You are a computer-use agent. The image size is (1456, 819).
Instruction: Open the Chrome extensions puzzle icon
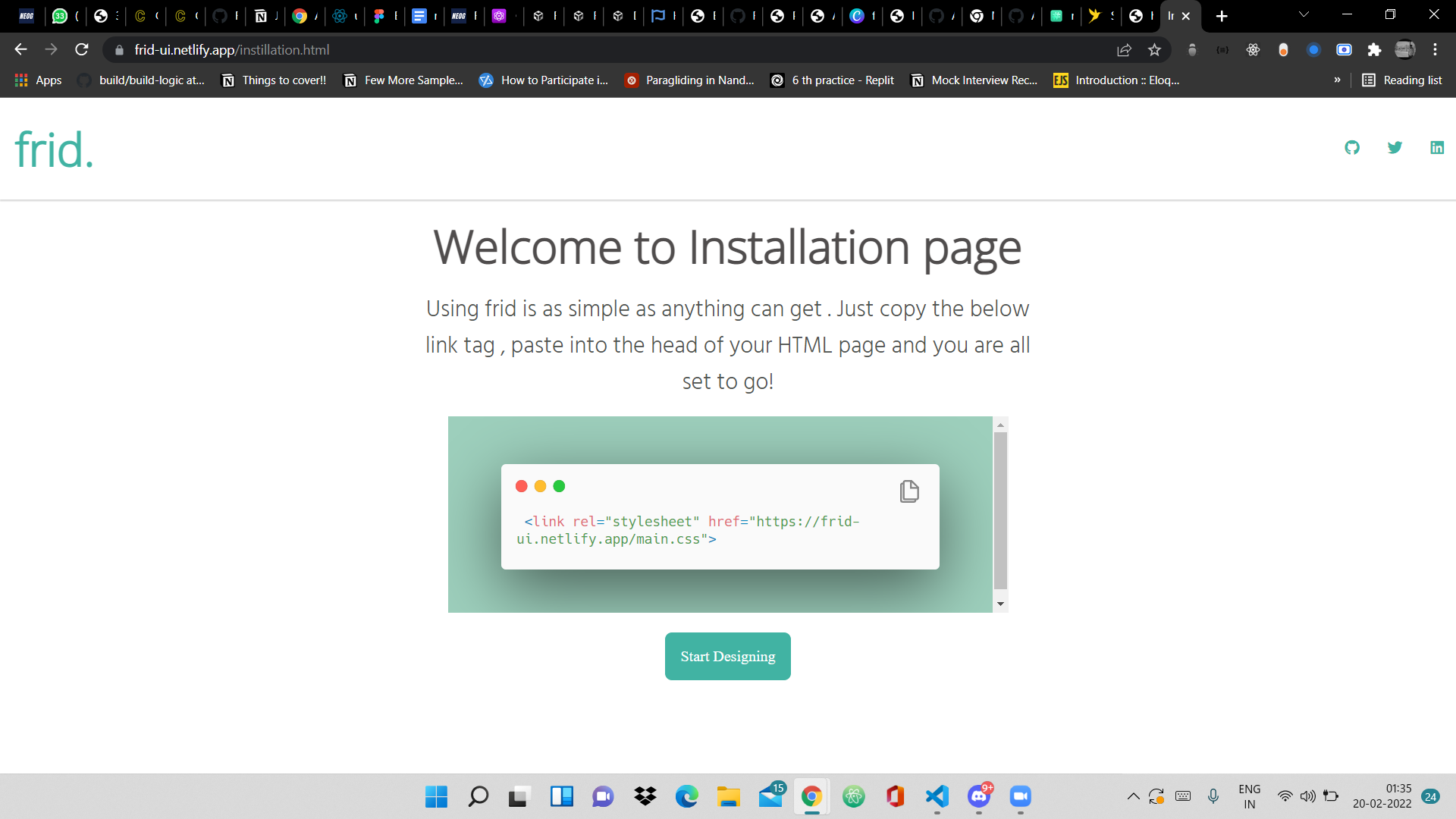click(1375, 49)
